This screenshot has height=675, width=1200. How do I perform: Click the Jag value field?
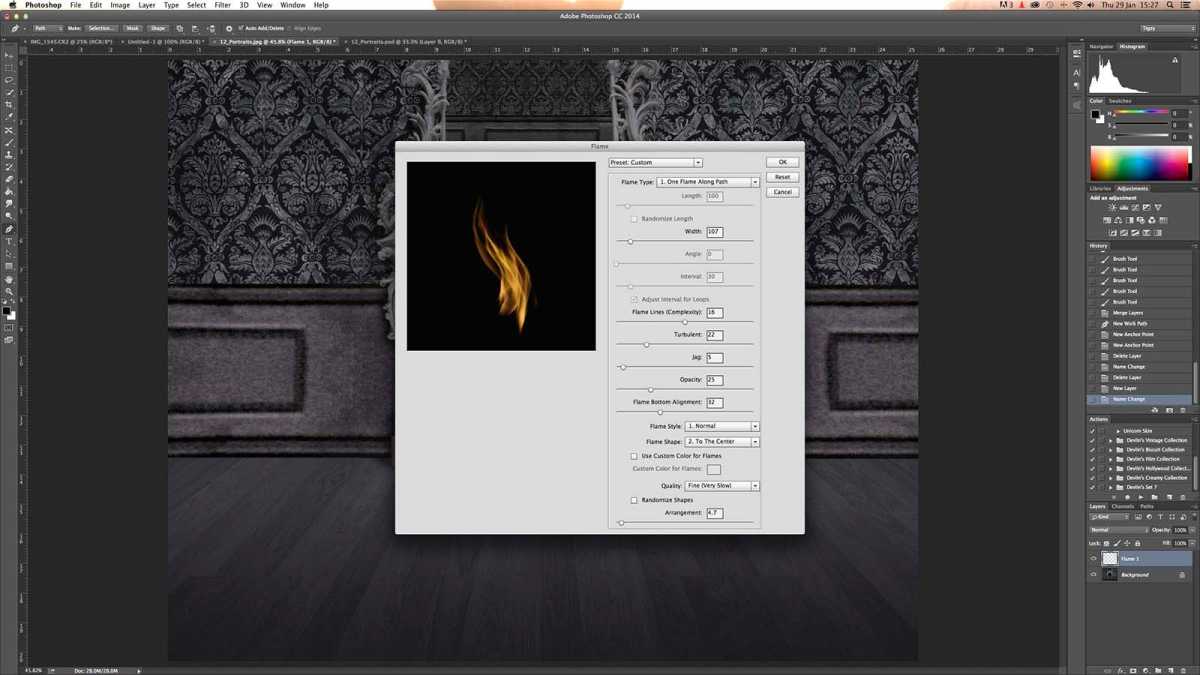click(x=714, y=358)
